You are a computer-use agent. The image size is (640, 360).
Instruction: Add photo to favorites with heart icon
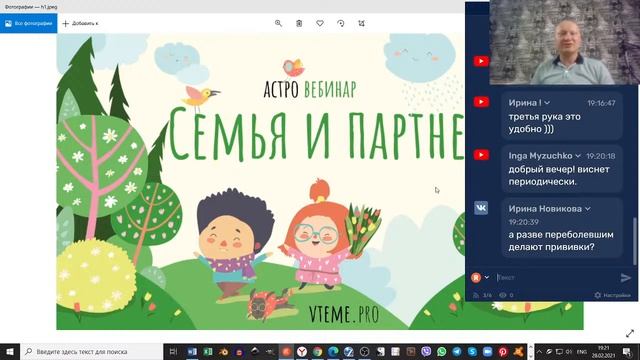click(x=320, y=23)
